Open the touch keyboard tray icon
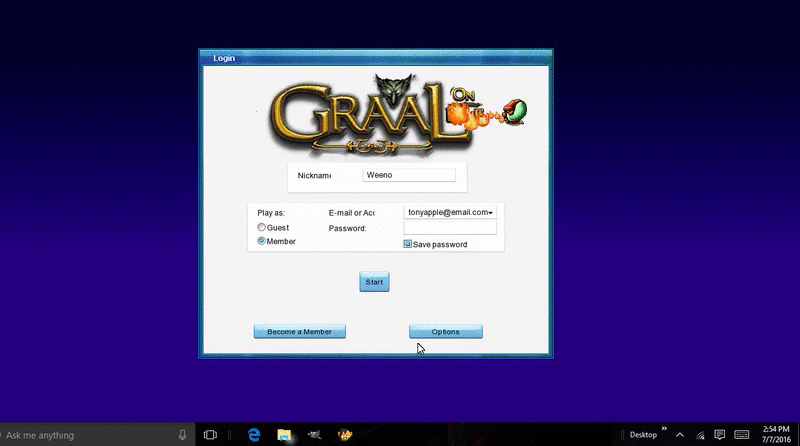Viewport: 800px width, 446px height. [741, 435]
